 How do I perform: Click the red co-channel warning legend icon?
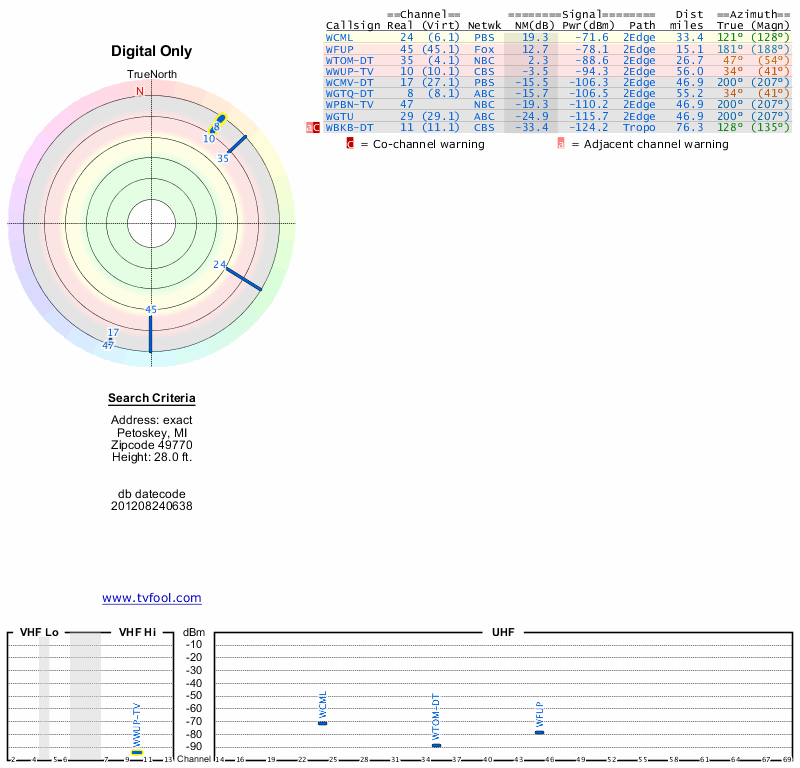click(x=350, y=144)
